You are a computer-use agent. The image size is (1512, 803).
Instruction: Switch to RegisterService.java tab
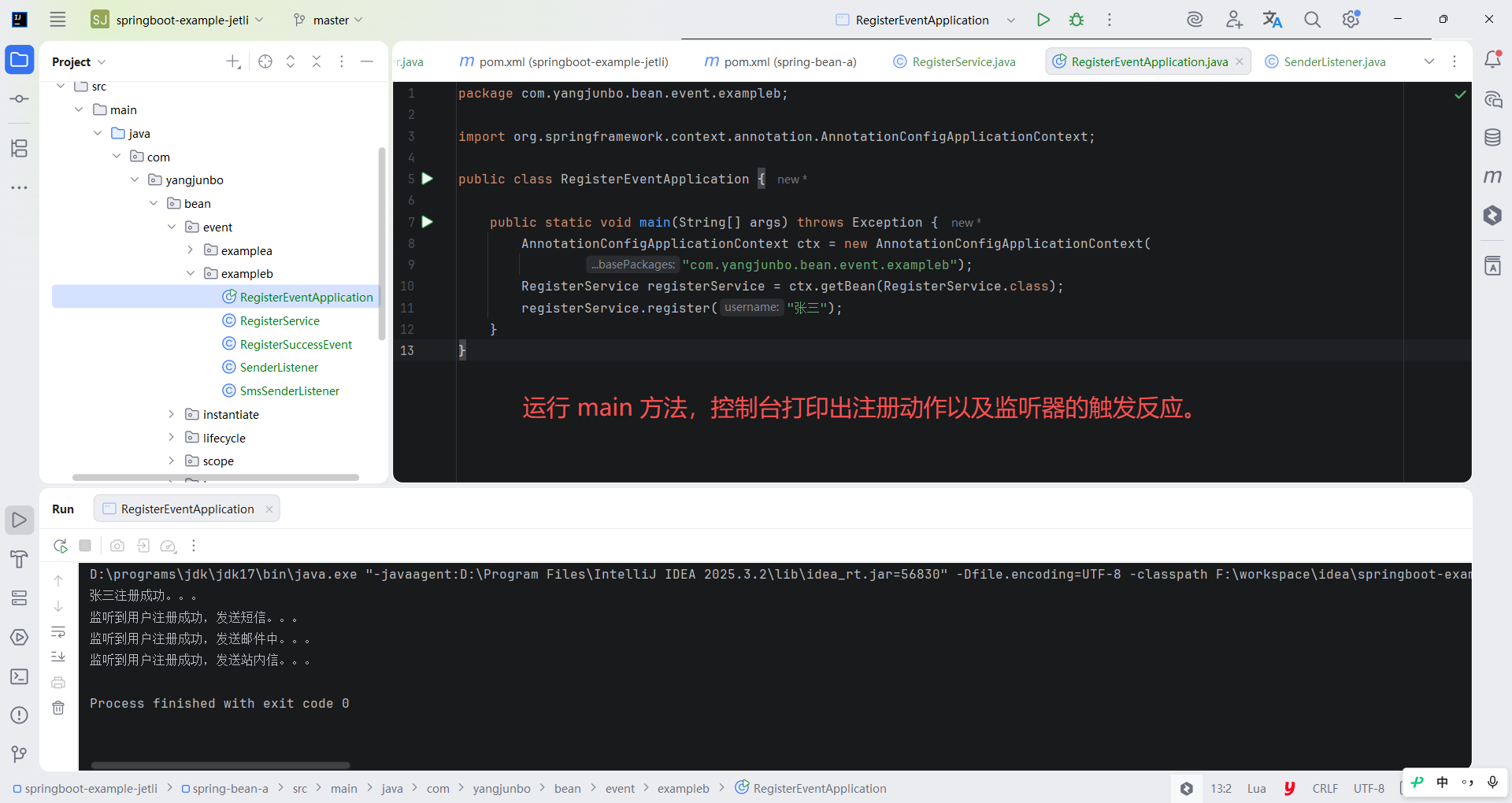[954, 61]
